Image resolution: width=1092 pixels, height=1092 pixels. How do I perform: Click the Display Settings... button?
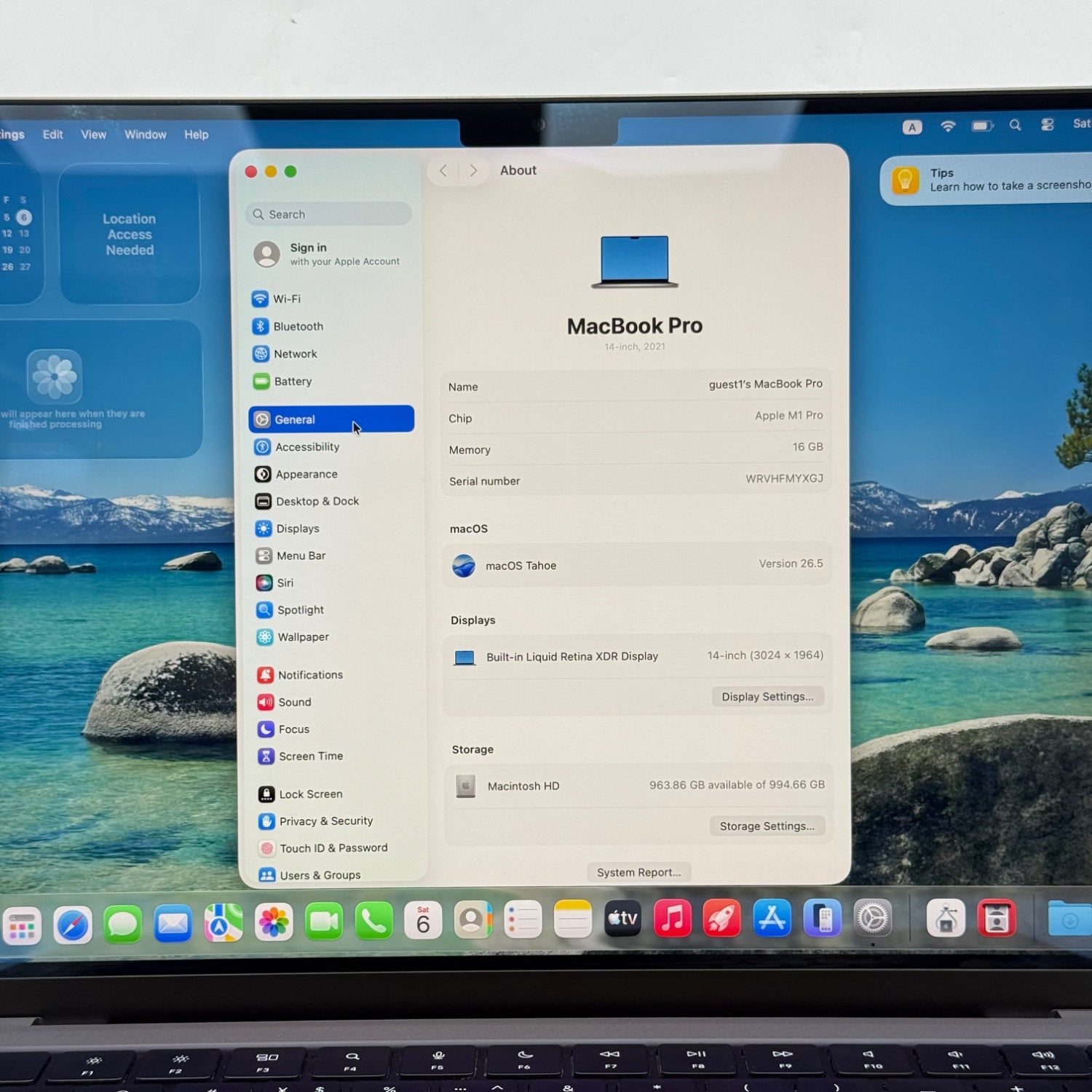pos(767,697)
